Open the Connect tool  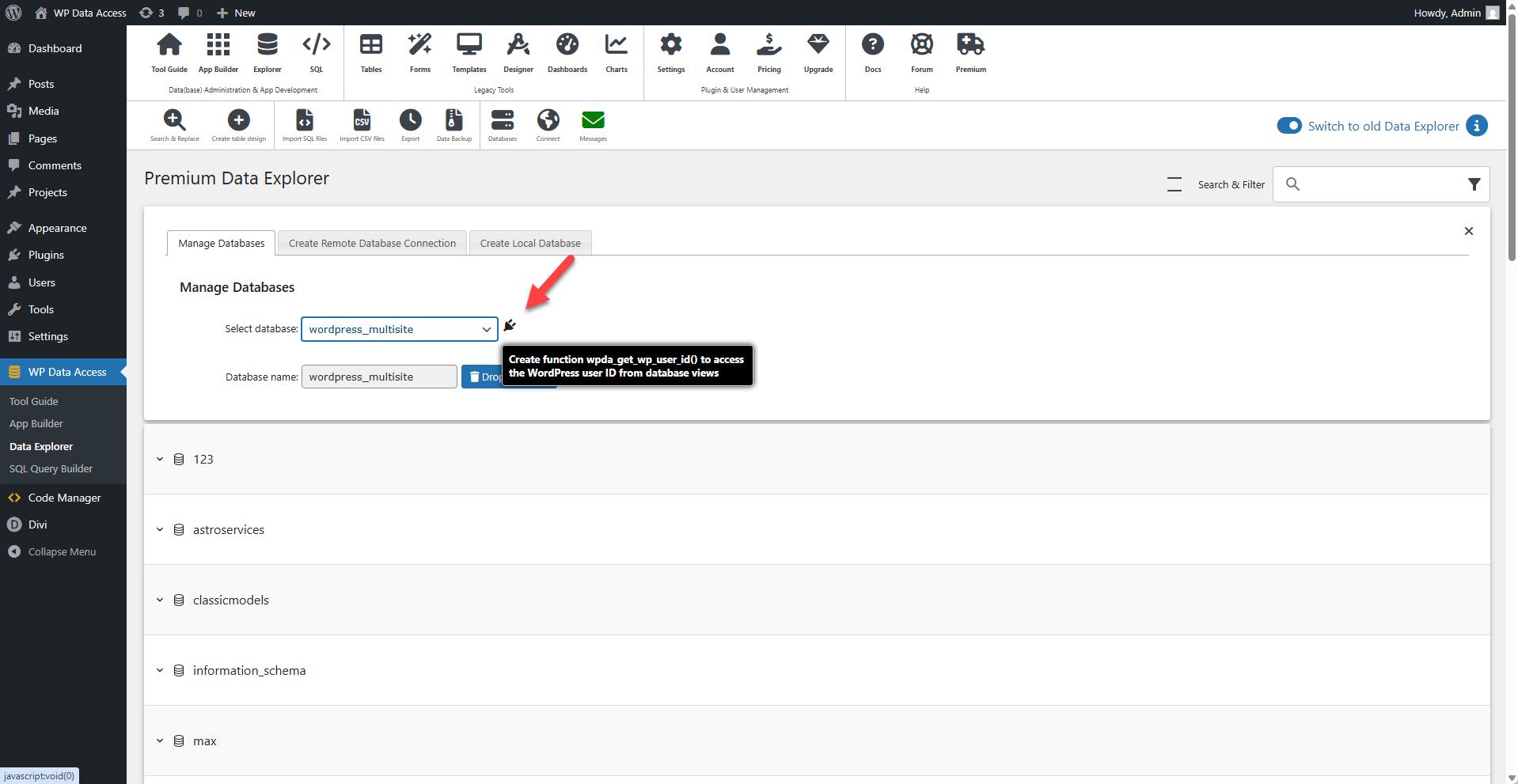548,123
